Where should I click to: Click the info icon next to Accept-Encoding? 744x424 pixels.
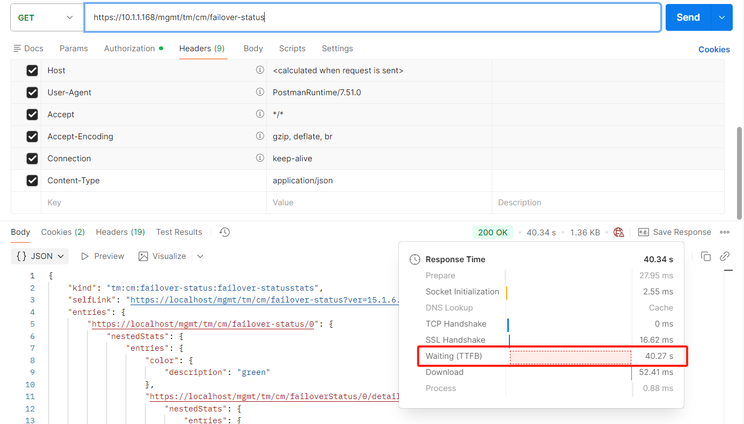[260, 137]
